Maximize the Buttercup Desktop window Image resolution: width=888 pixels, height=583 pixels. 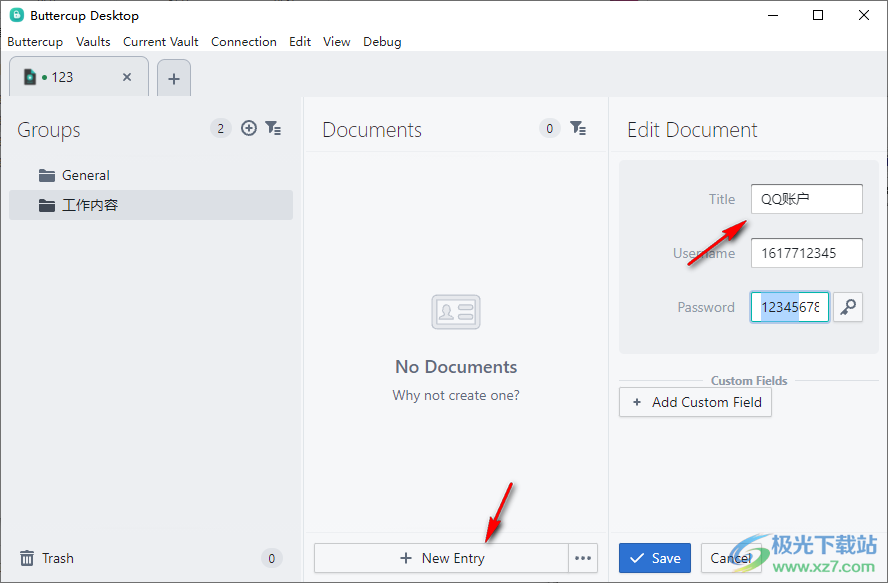[x=818, y=15]
